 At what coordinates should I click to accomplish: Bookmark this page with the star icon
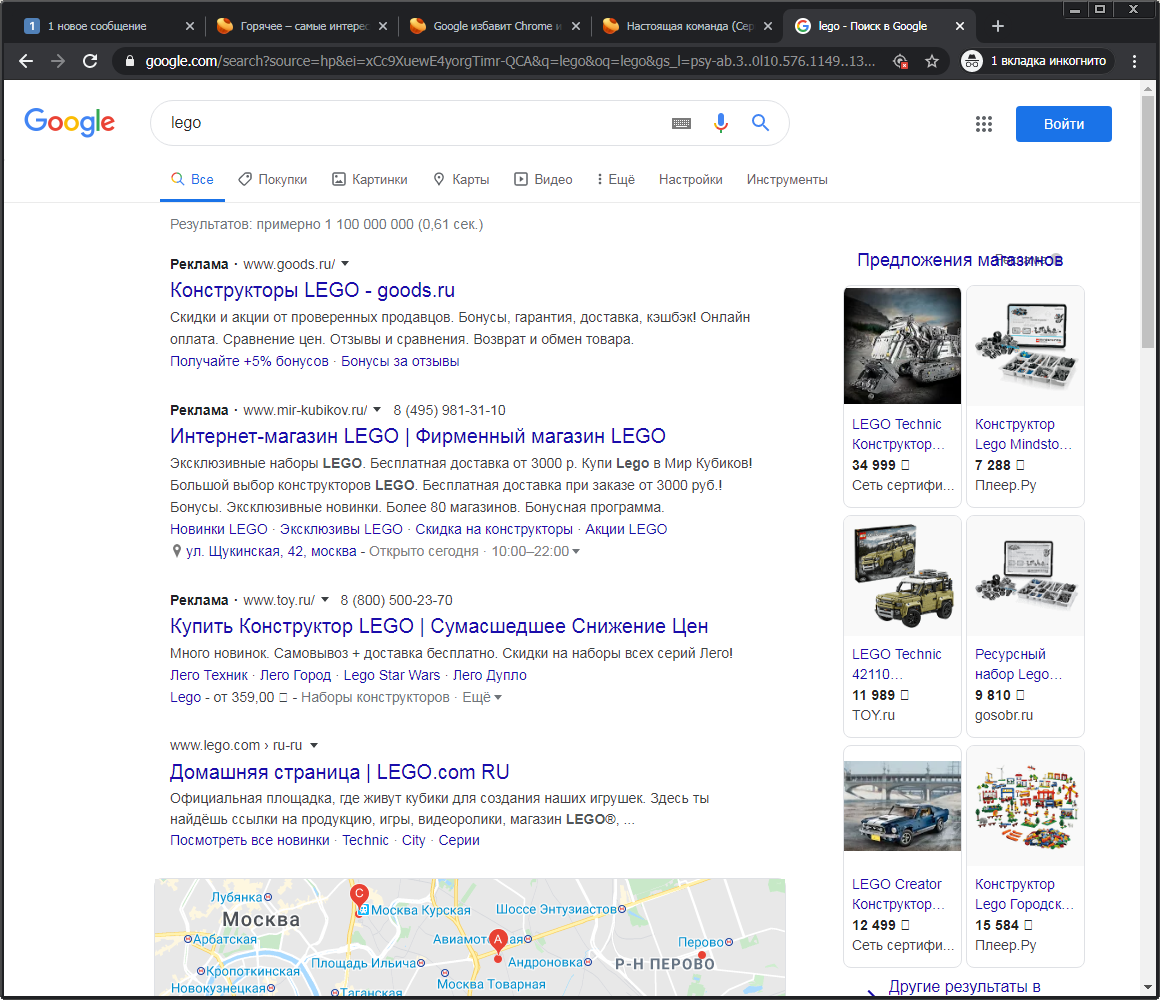932,61
